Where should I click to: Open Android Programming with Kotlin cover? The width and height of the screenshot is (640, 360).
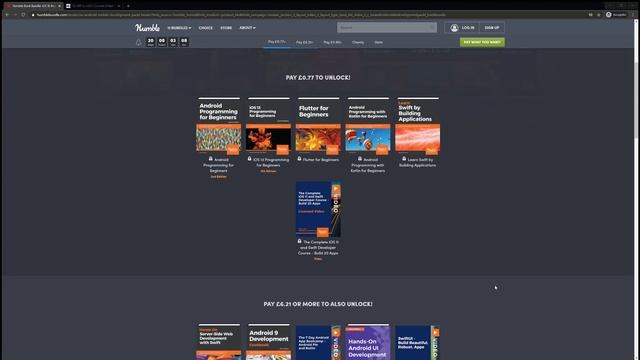(368, 126)
